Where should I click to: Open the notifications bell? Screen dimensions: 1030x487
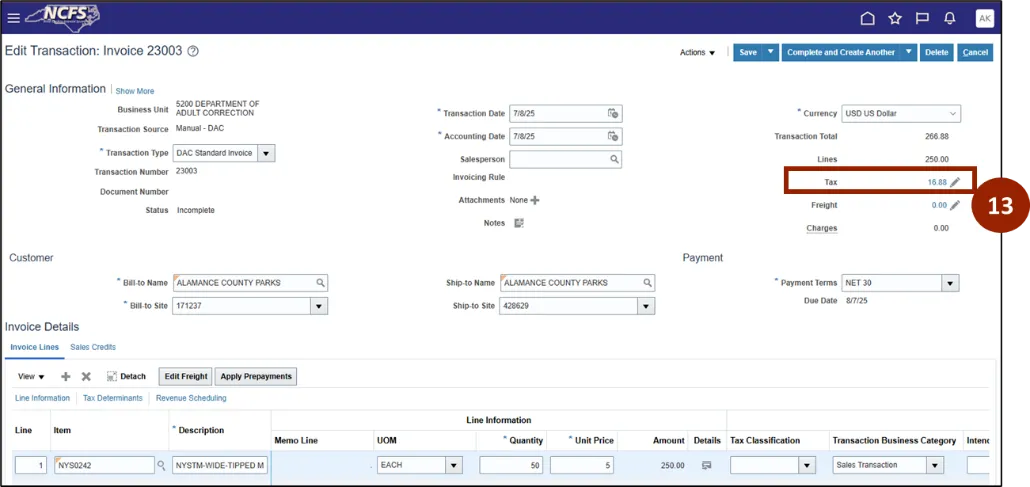(950, 18)
